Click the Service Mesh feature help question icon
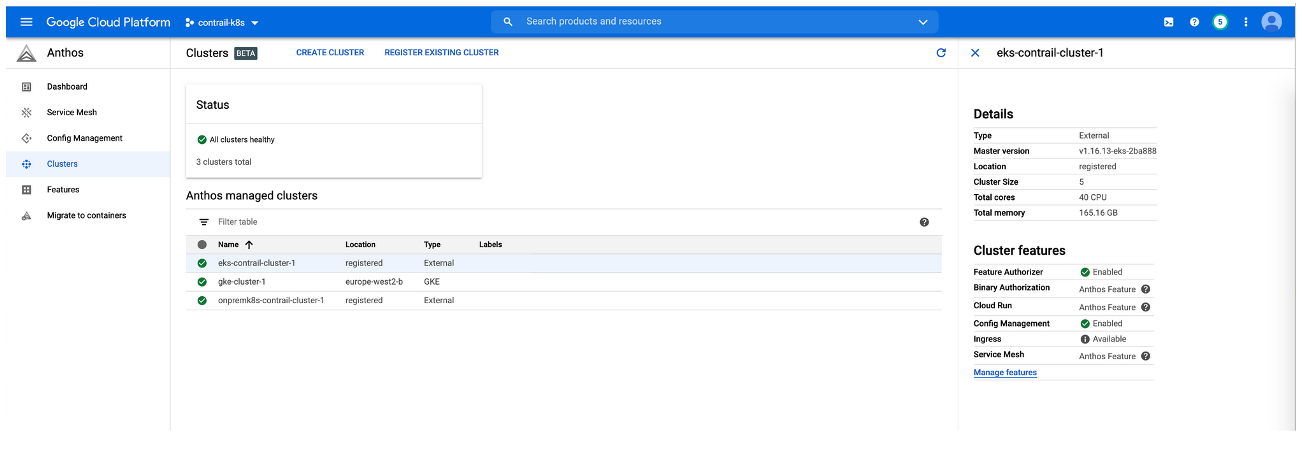The width and height of the screenshot is (1302, 464). click(x=1145, y=355)
